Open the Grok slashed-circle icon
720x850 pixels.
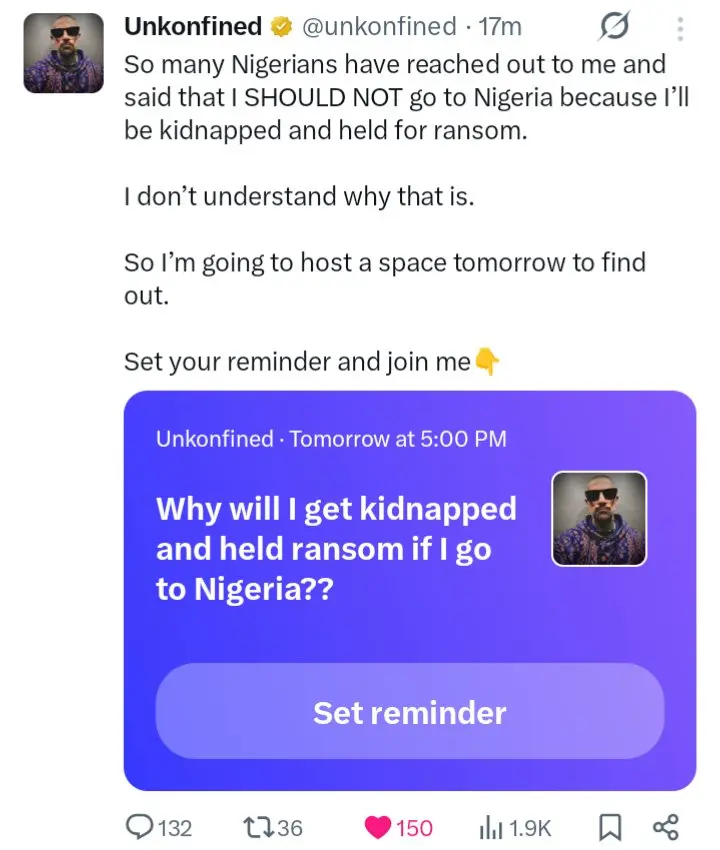click(x=614, y=26)
